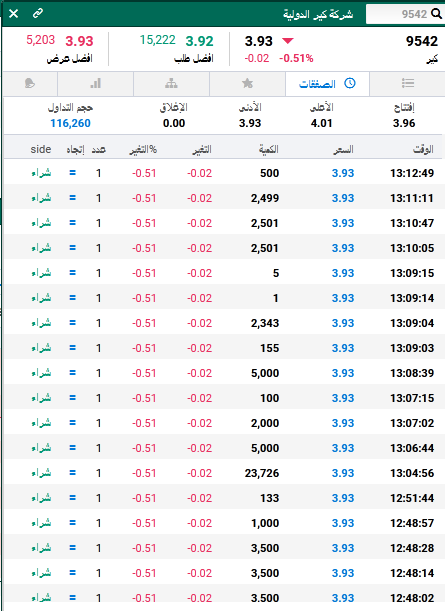Click the red down-arrow price indicator
The width and height of the screenshot is (445, 611).
click(x=288, y=41)
